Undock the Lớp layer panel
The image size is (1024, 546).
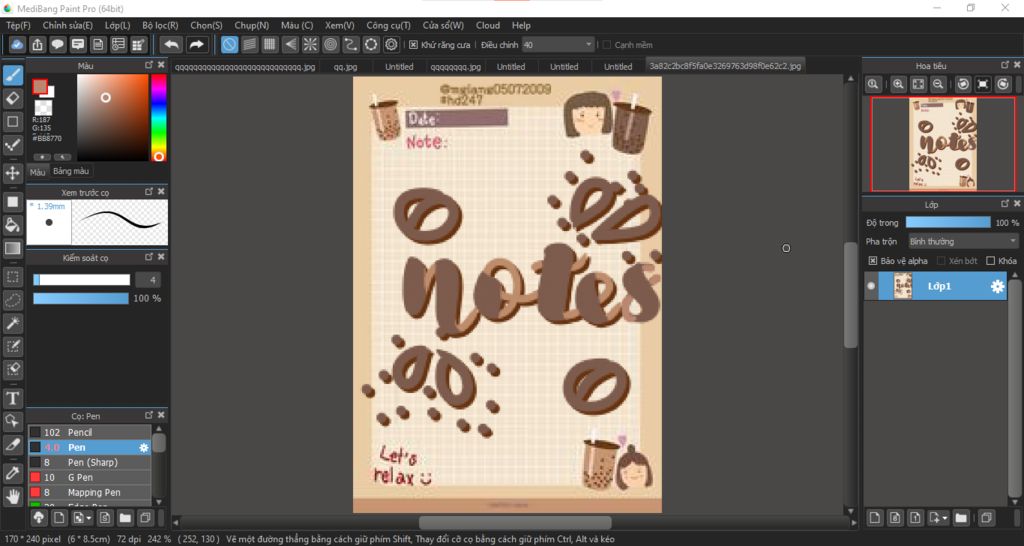[1005, 204]
